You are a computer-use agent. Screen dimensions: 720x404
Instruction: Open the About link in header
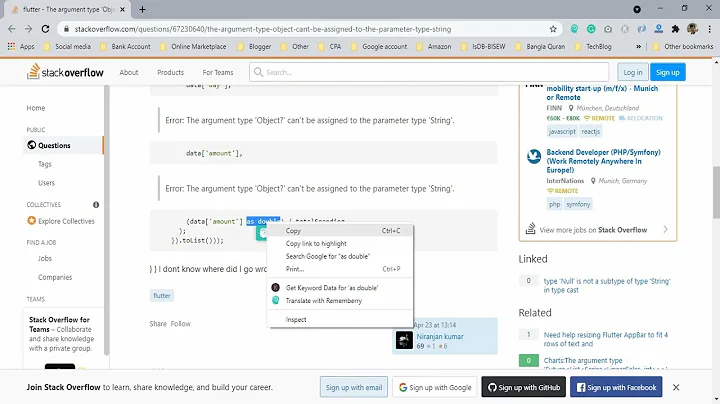click(129, 72)
